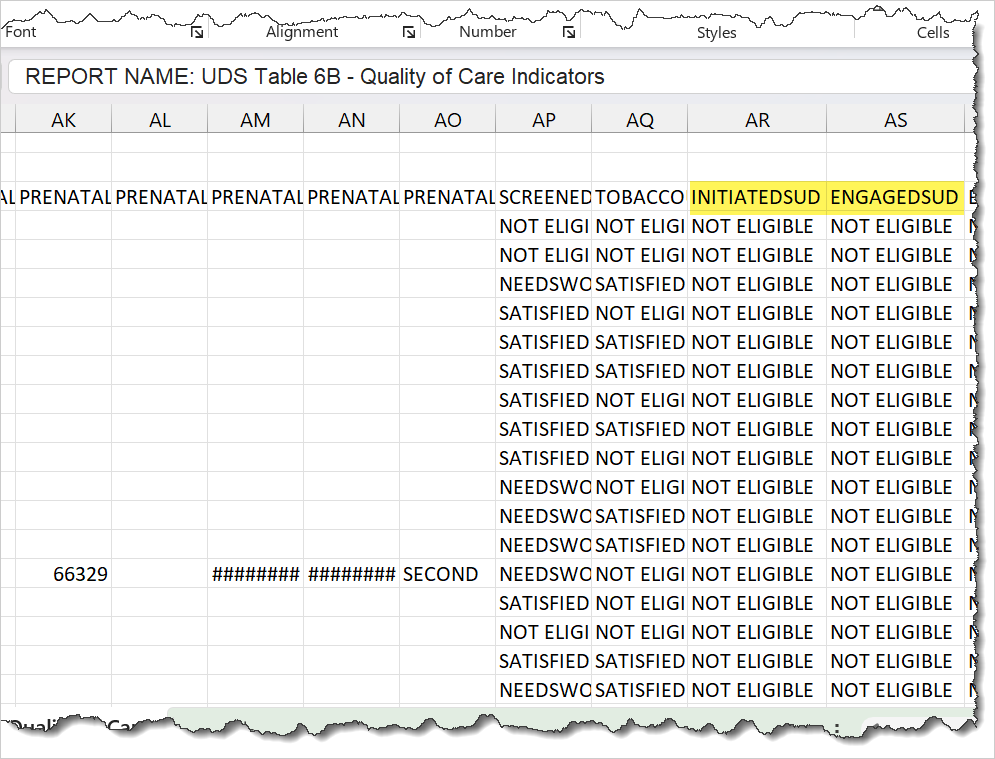Click the TOBACCO column heading cell
The image size is (995, 759).
pos(639,197)
